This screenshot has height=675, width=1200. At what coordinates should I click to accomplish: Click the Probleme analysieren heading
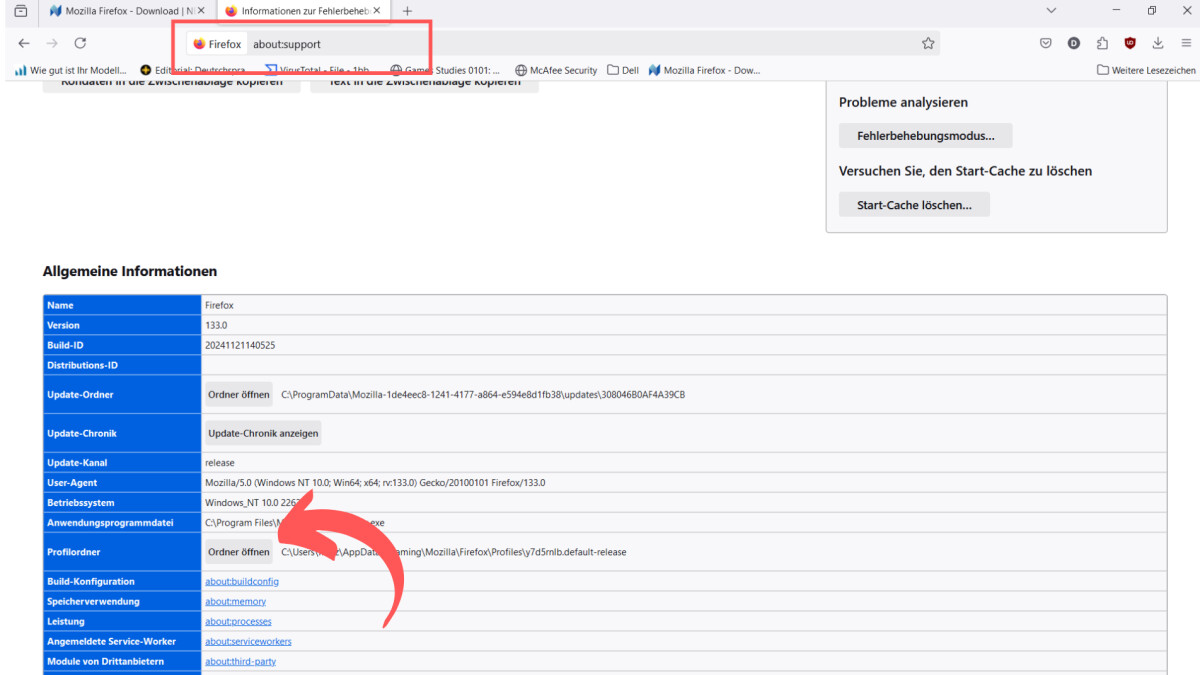[x=903, y=102]
